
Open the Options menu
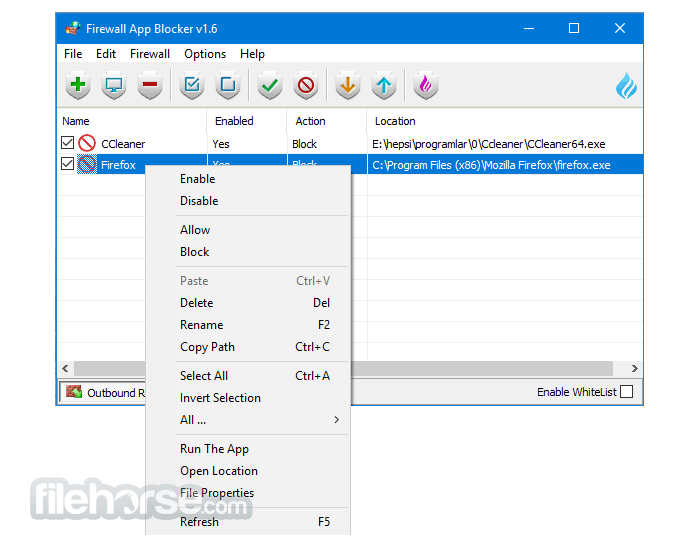coord(205,54)
